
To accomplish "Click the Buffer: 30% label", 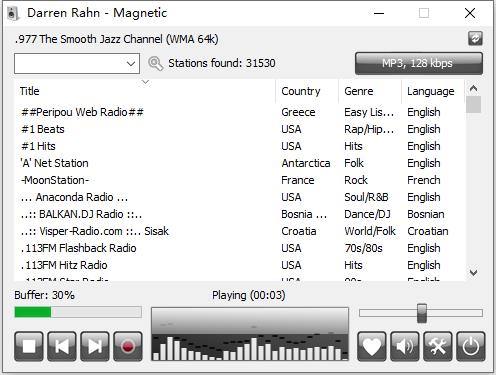I will click(x=44, y=295).
